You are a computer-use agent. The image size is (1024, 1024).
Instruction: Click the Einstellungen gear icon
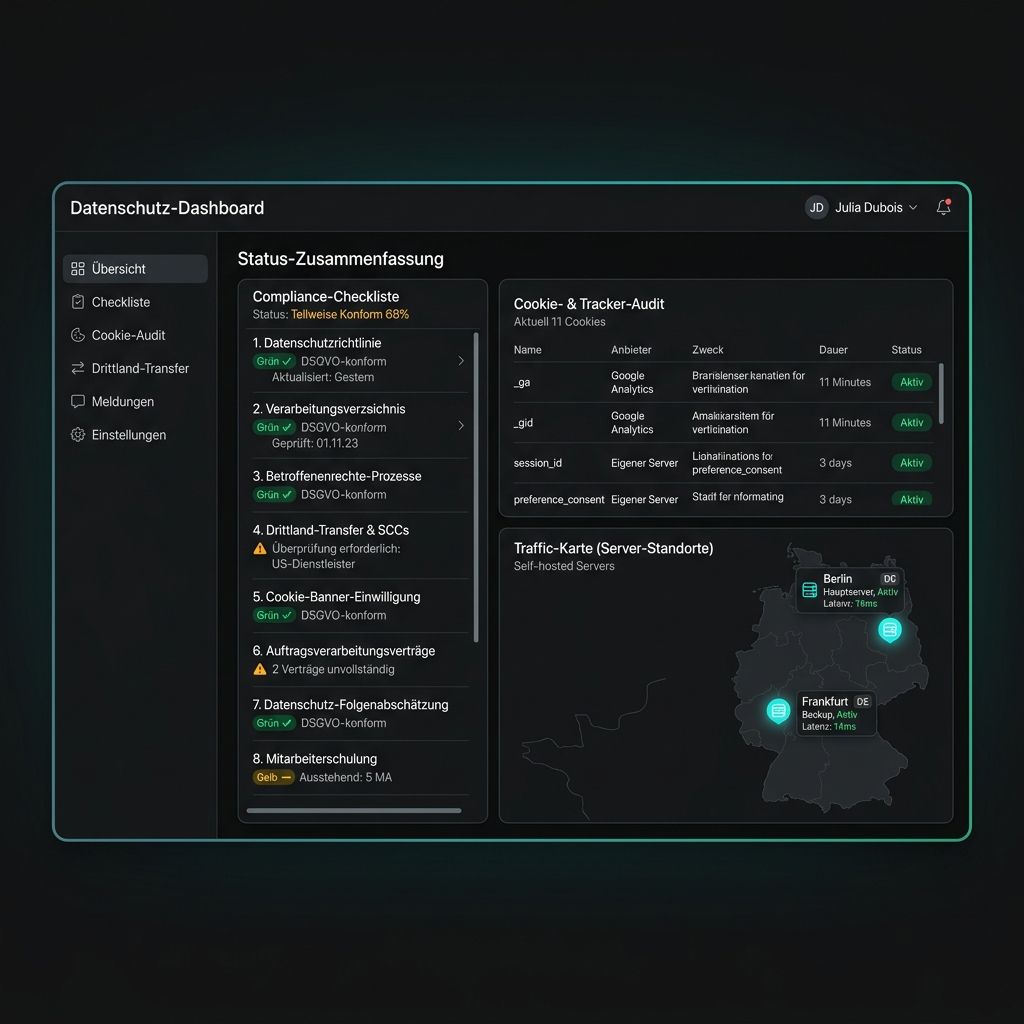point(78,434)
